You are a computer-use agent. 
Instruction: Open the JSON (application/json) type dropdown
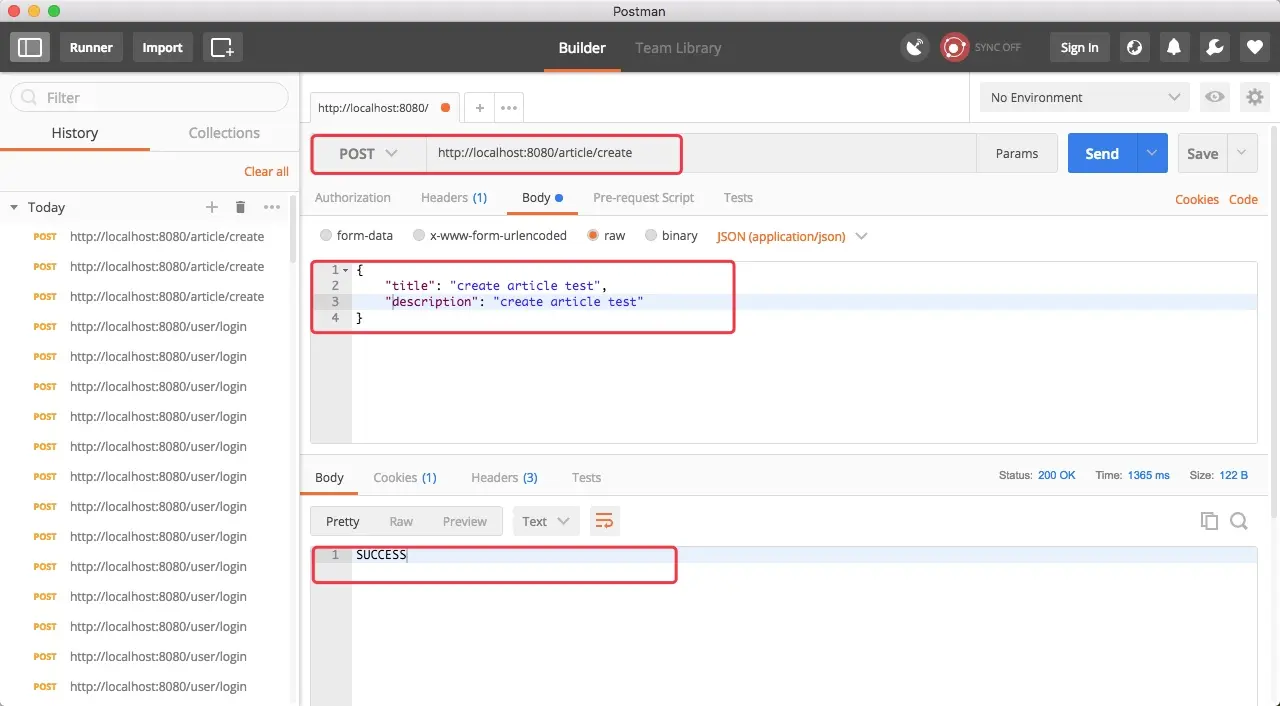[792, 236]
